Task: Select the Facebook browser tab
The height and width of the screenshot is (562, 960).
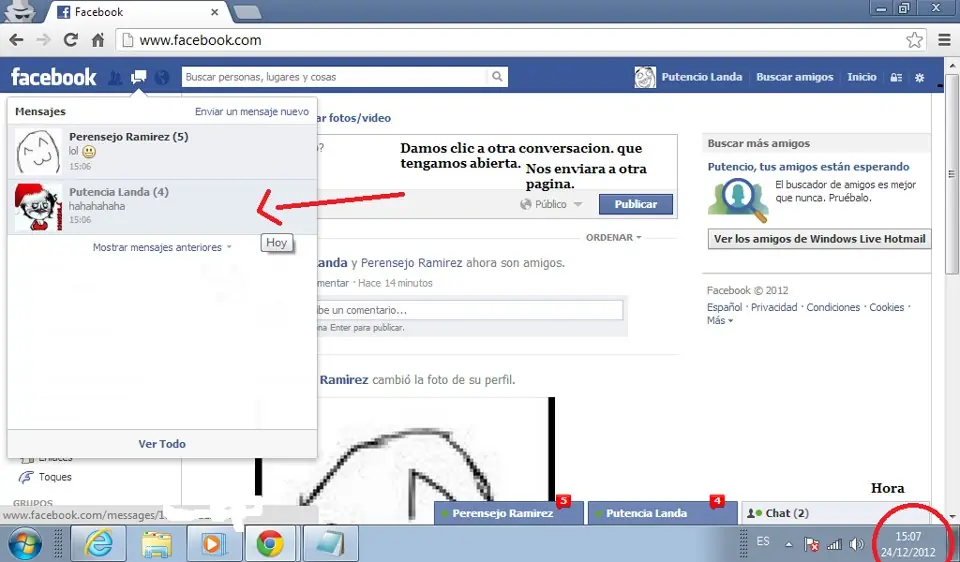Action: point(138,12)
